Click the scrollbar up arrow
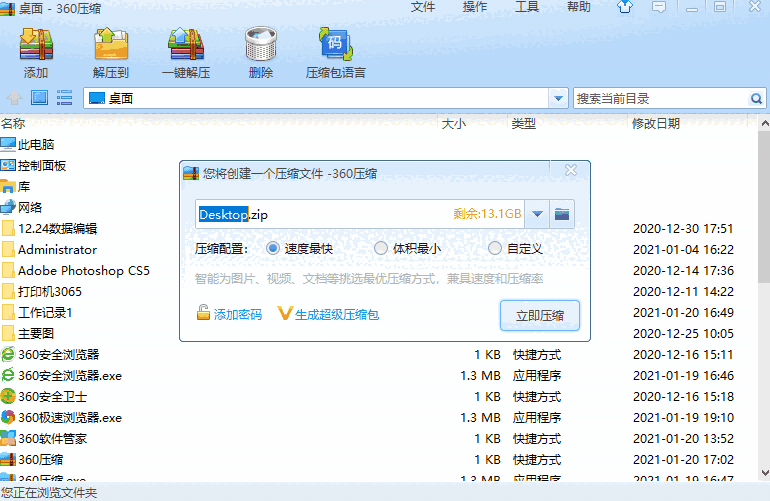Viewport: 770px width, 501px height. coord(765,123)
